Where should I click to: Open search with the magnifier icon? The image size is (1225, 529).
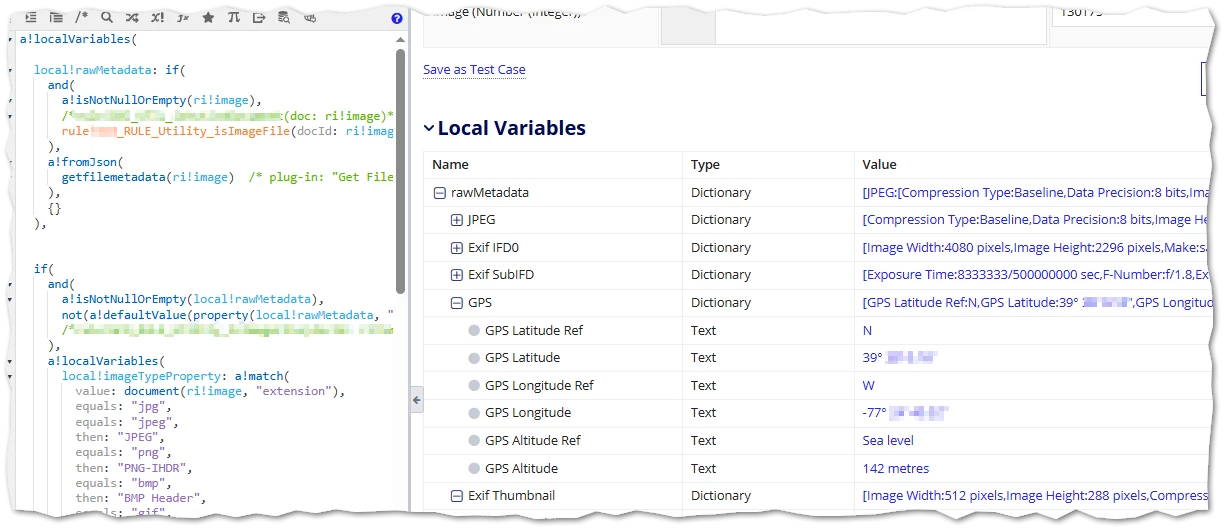click(107, 18)
